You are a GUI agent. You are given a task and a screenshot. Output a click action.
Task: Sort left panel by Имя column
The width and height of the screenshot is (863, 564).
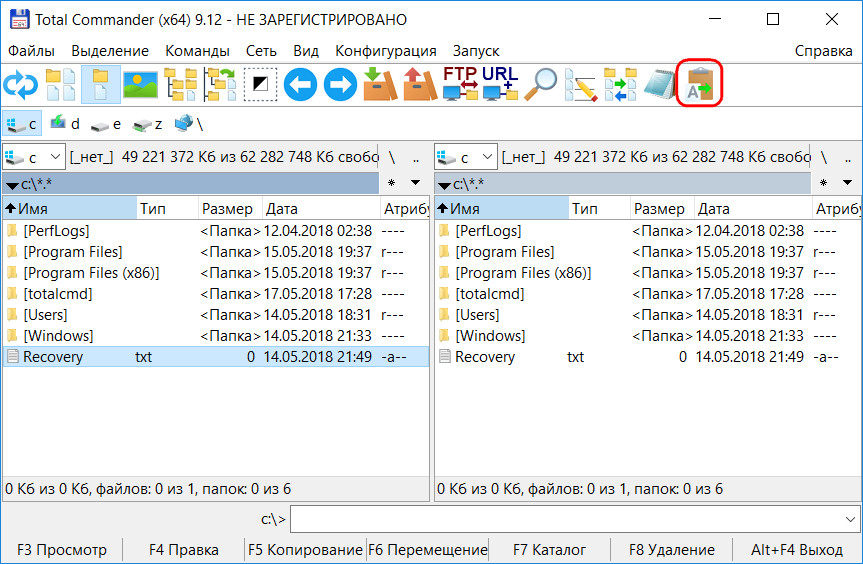point(70,209)
